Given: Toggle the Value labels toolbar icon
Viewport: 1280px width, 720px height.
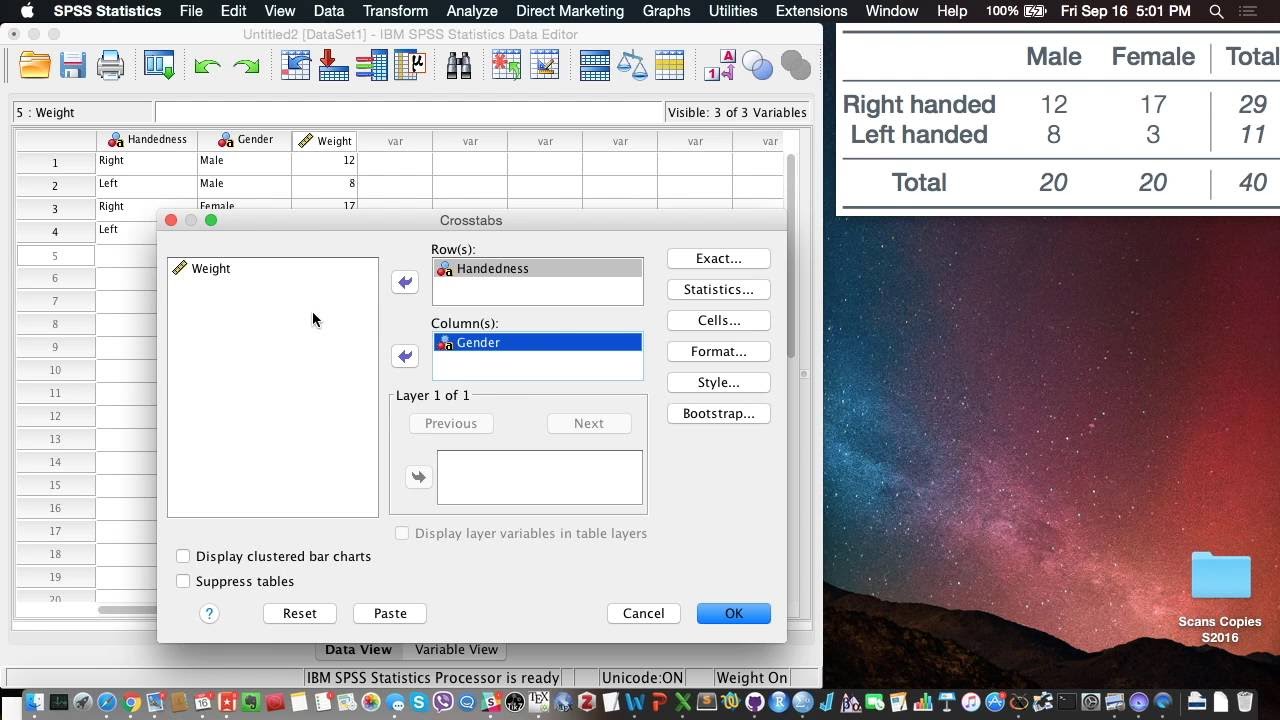Looking at the screenshot, I should pyautogui.click(x=719, y=66).
